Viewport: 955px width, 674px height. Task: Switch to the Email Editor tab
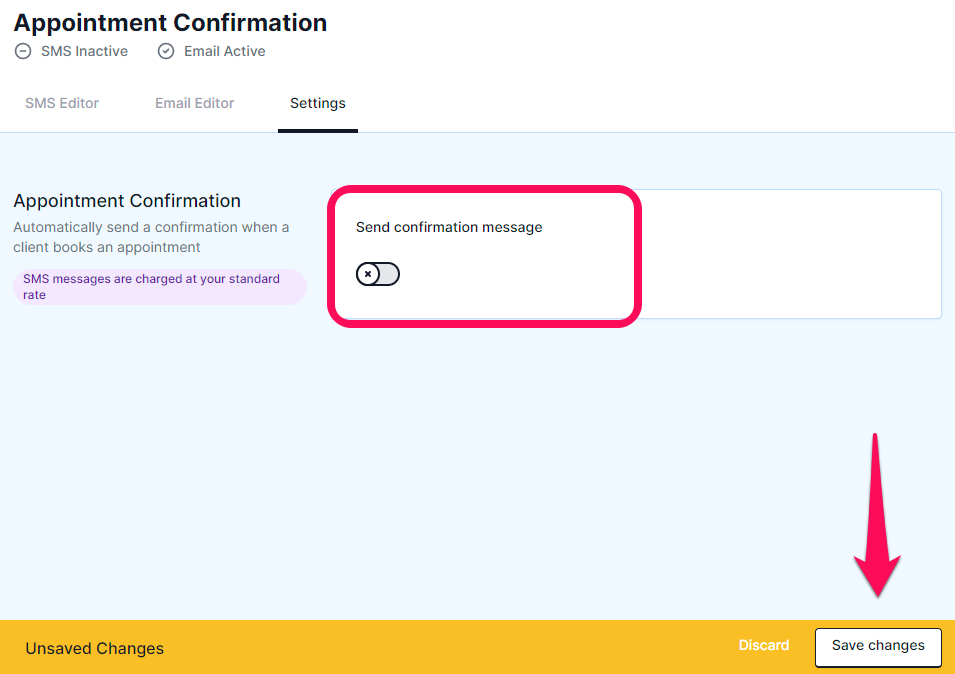tap(194, 103)
